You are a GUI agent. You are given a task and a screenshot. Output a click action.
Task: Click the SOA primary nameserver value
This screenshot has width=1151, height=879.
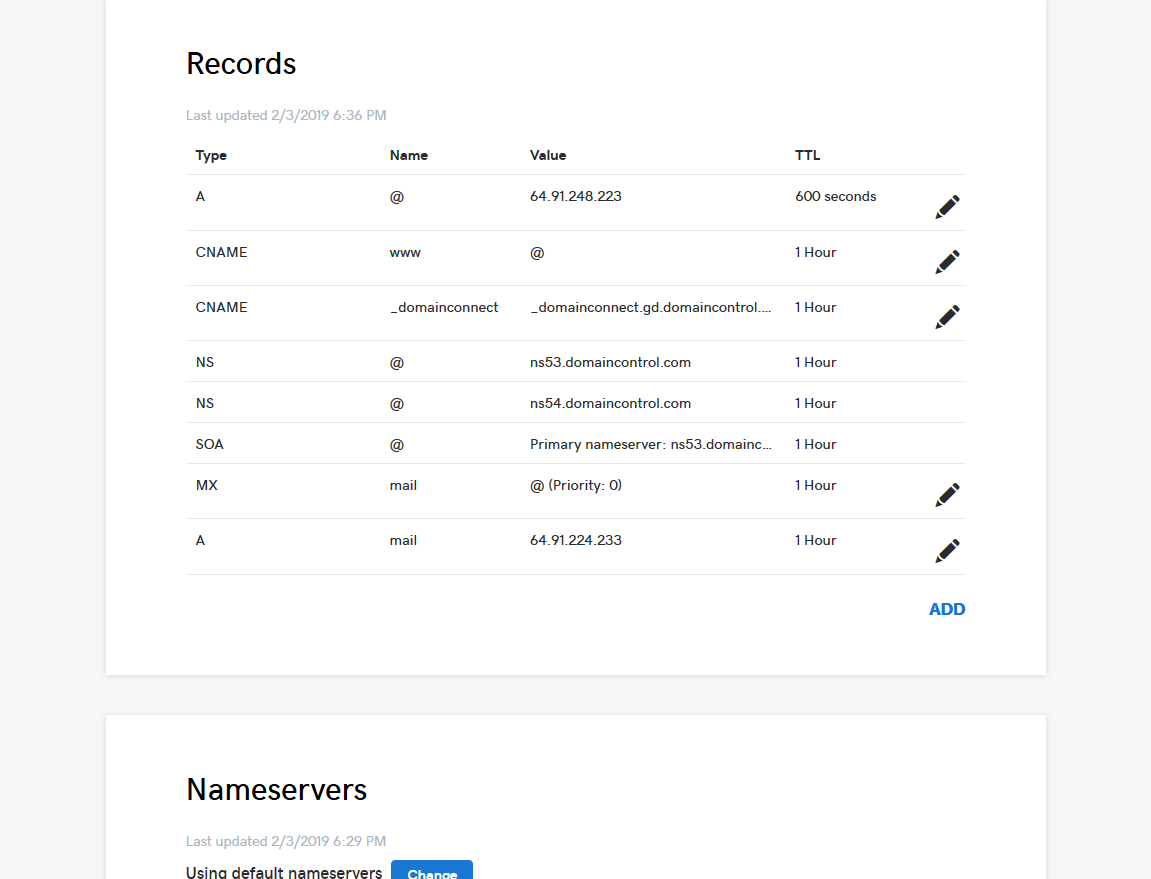[650, 444]
